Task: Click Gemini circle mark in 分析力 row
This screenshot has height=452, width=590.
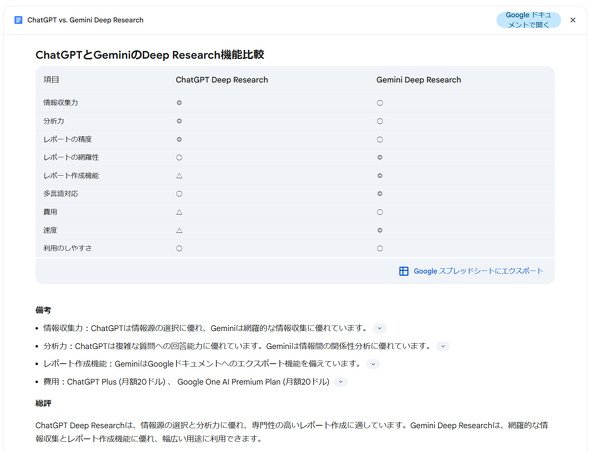Action: click(380, 121)
